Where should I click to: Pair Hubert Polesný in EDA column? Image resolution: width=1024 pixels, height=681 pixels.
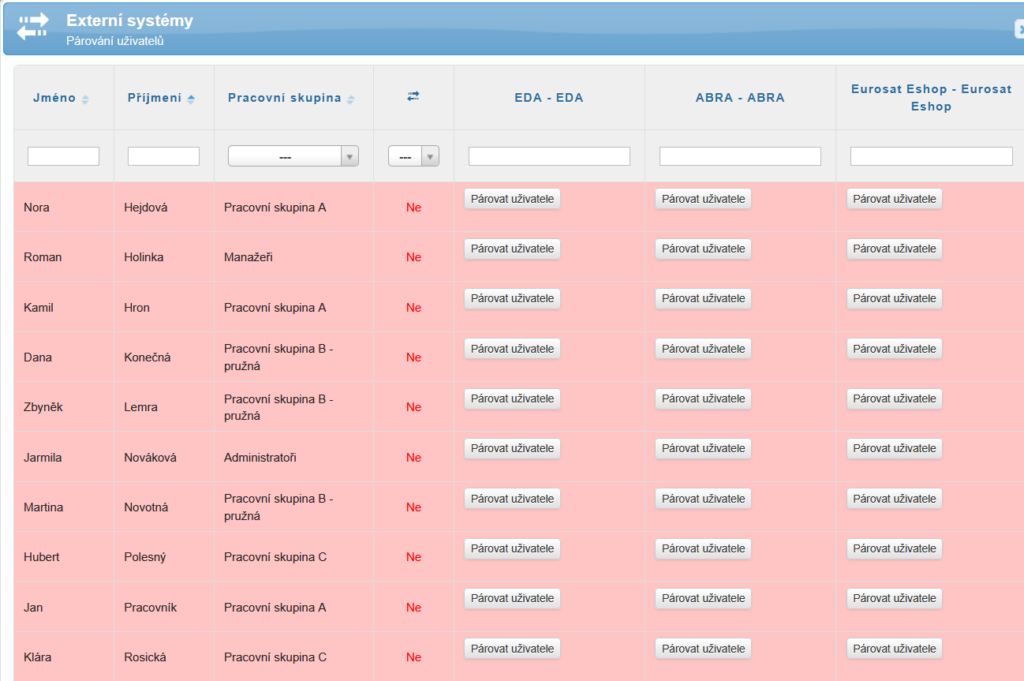tap(512, 548)
